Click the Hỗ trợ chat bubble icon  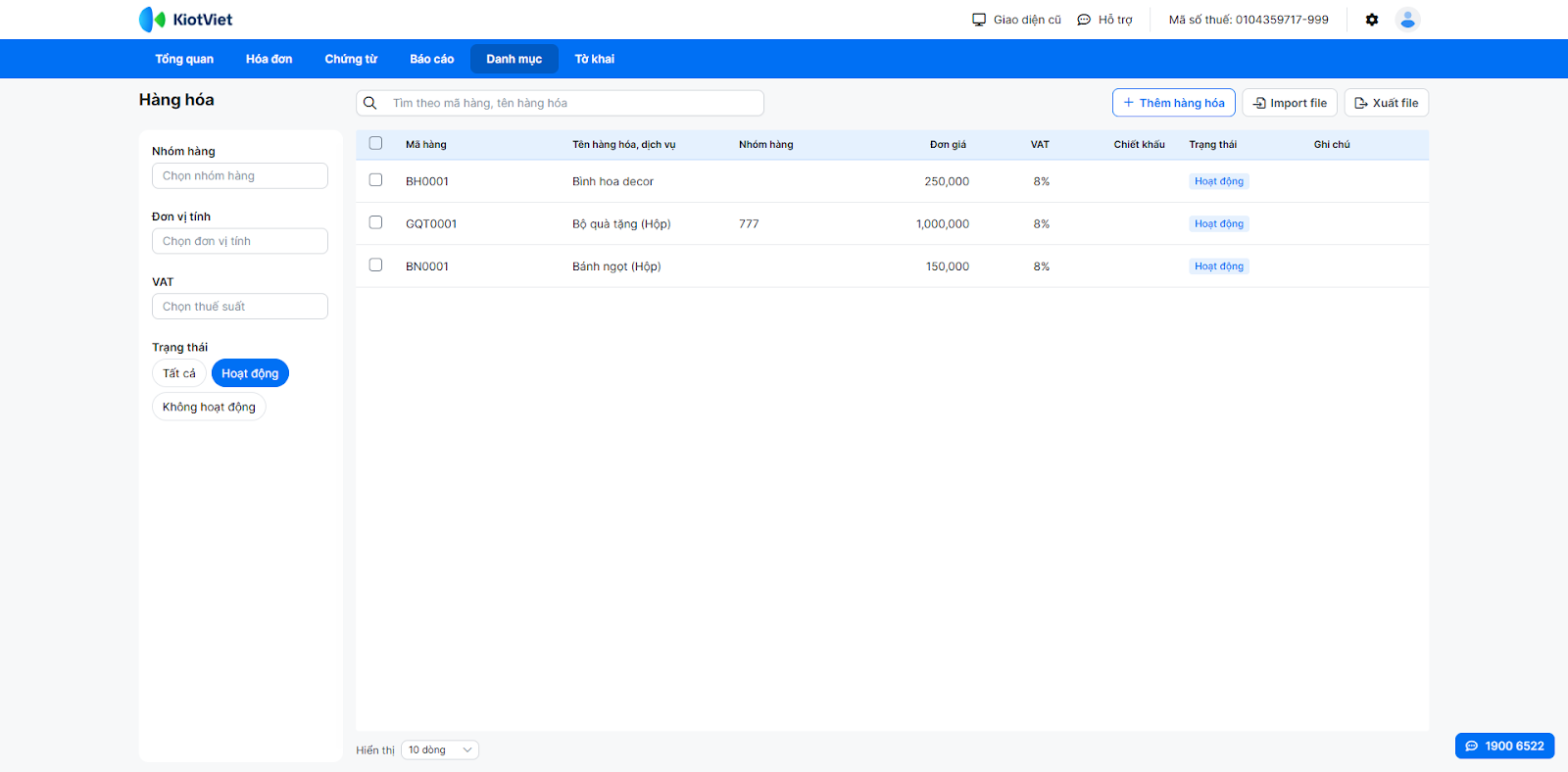coord(1084,20)
